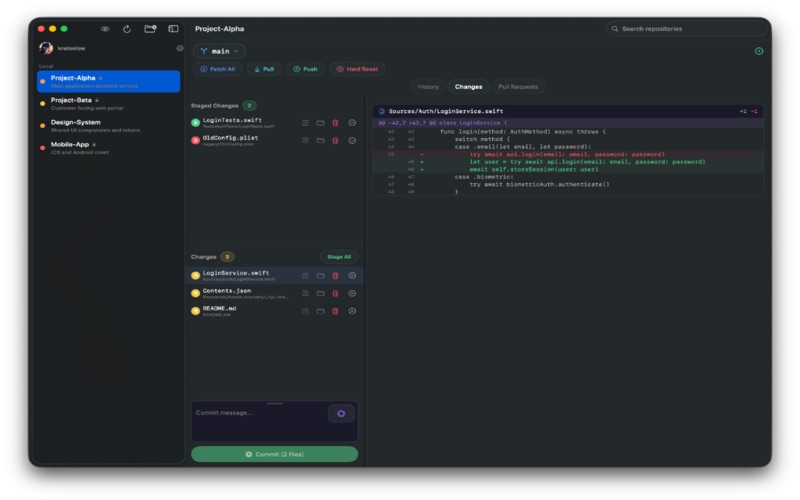Select the Design-System repository

[x=109, y=126]
